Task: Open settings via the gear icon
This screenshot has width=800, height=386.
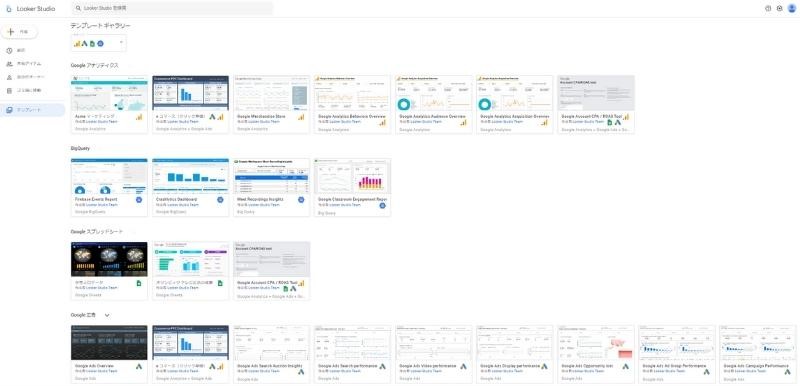Action: click(780, 8)
